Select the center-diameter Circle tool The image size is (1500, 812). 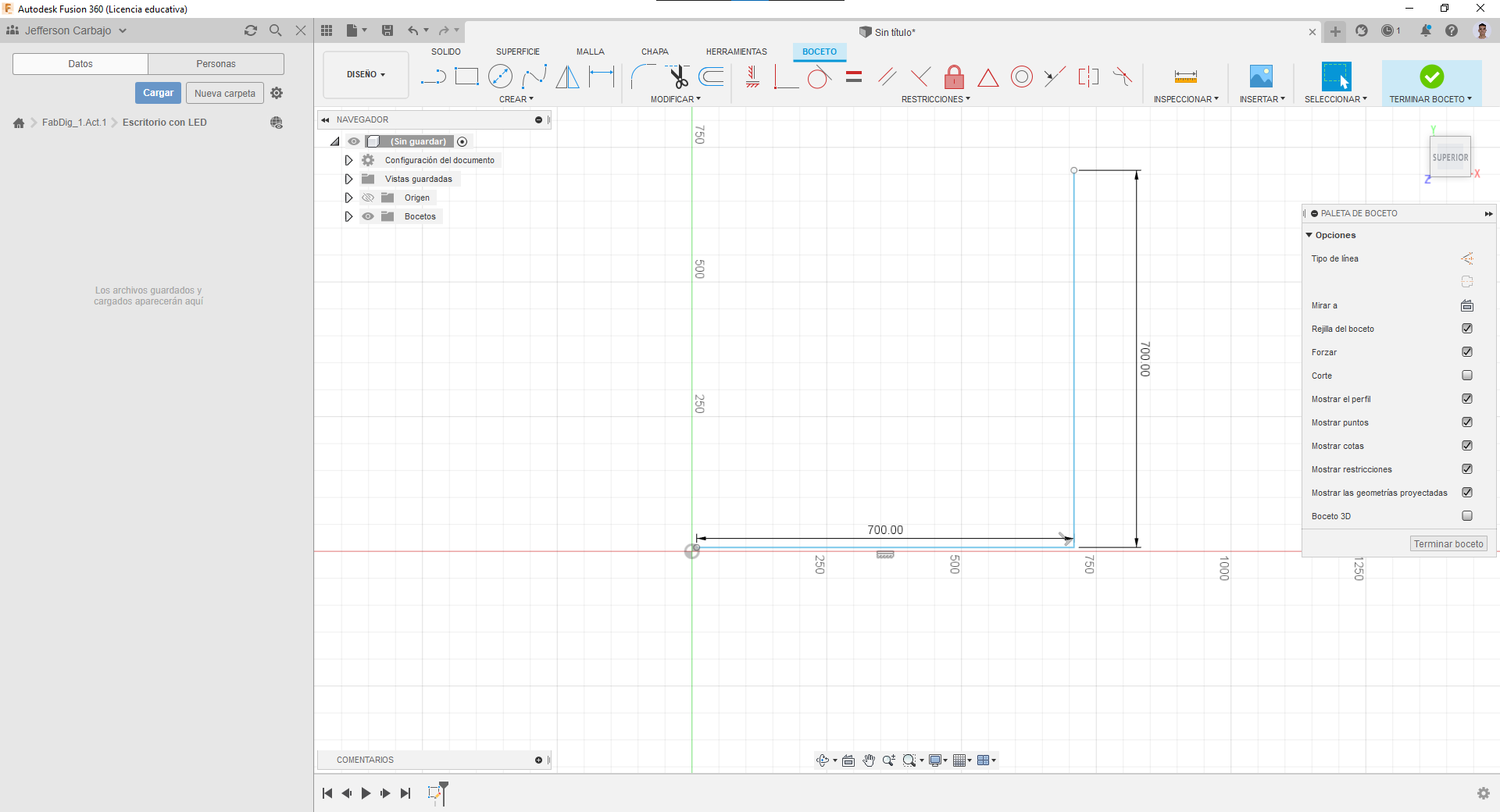pyautogui.click(x=500, y=77)
